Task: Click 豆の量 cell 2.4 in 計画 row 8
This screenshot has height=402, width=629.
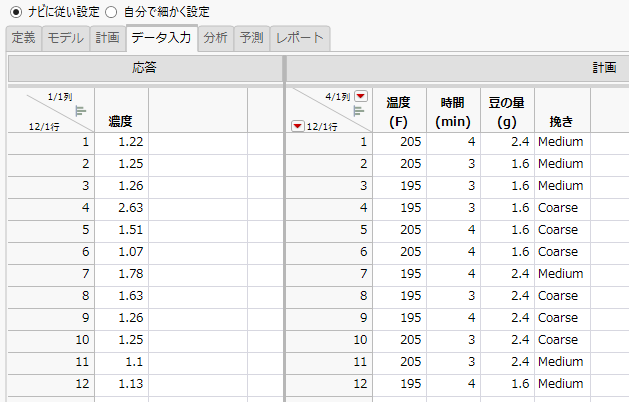Action: (507, 296)
